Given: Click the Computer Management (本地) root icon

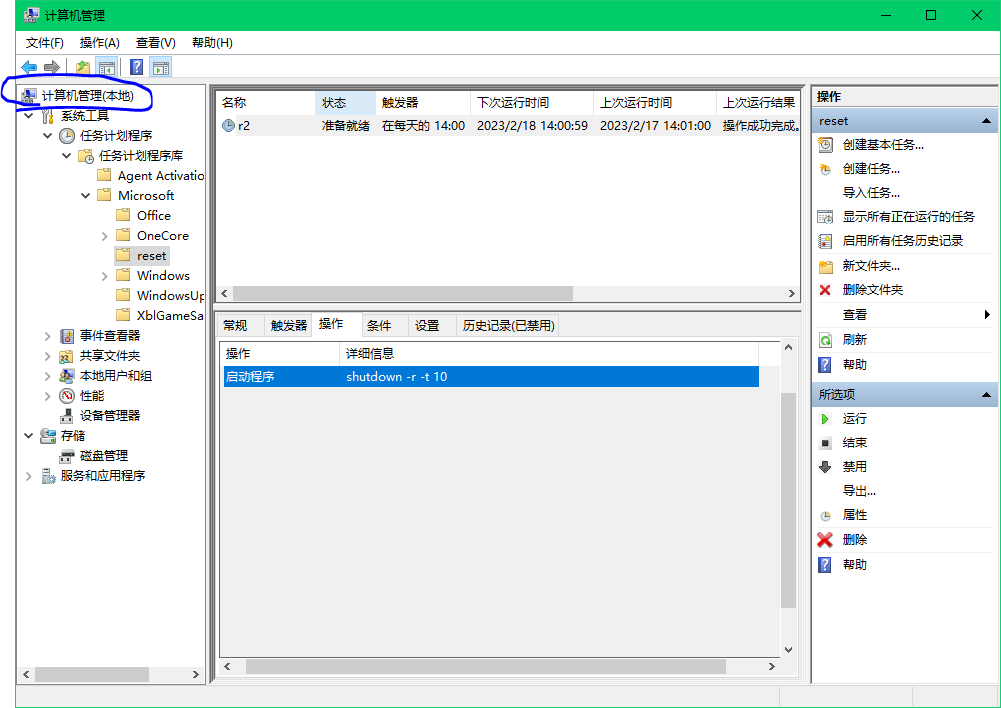Looking at the screenshot, I should point(29,96).
